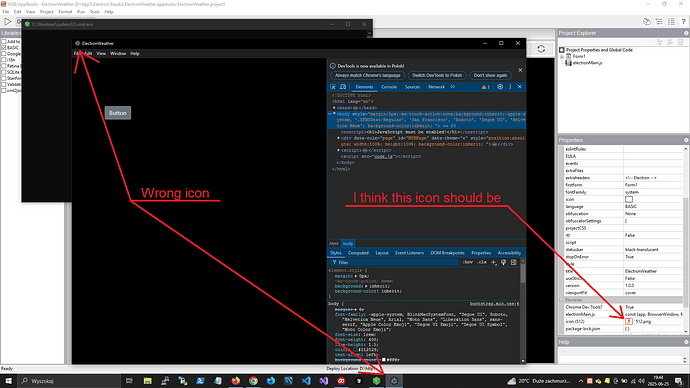This screenshot has height=388, width=690.
Task: Click the gray Button in the app
Action: pos(117,113)
